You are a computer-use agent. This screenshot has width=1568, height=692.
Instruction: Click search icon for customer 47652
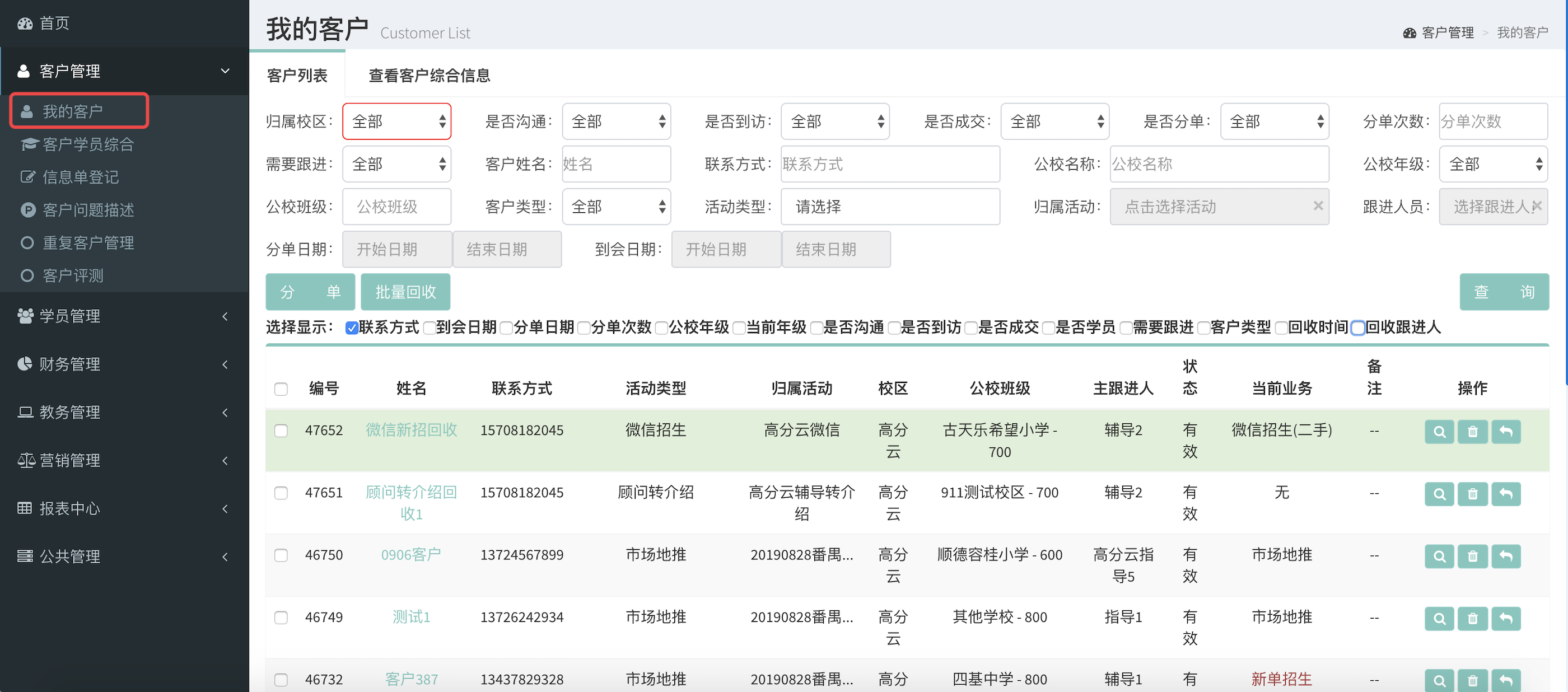1439,432
